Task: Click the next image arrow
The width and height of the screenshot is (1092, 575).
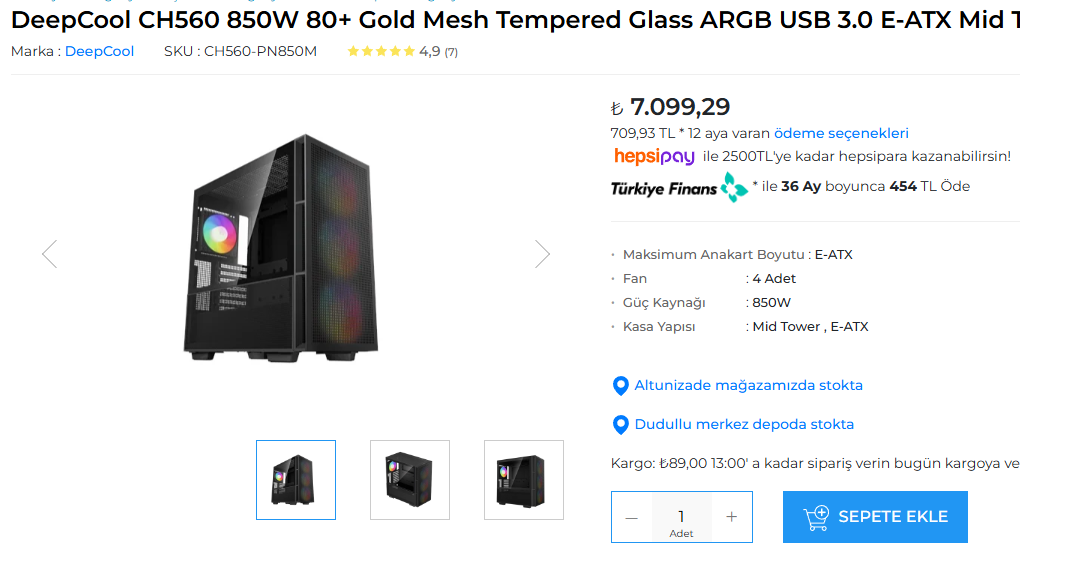Action: point(542,254)
